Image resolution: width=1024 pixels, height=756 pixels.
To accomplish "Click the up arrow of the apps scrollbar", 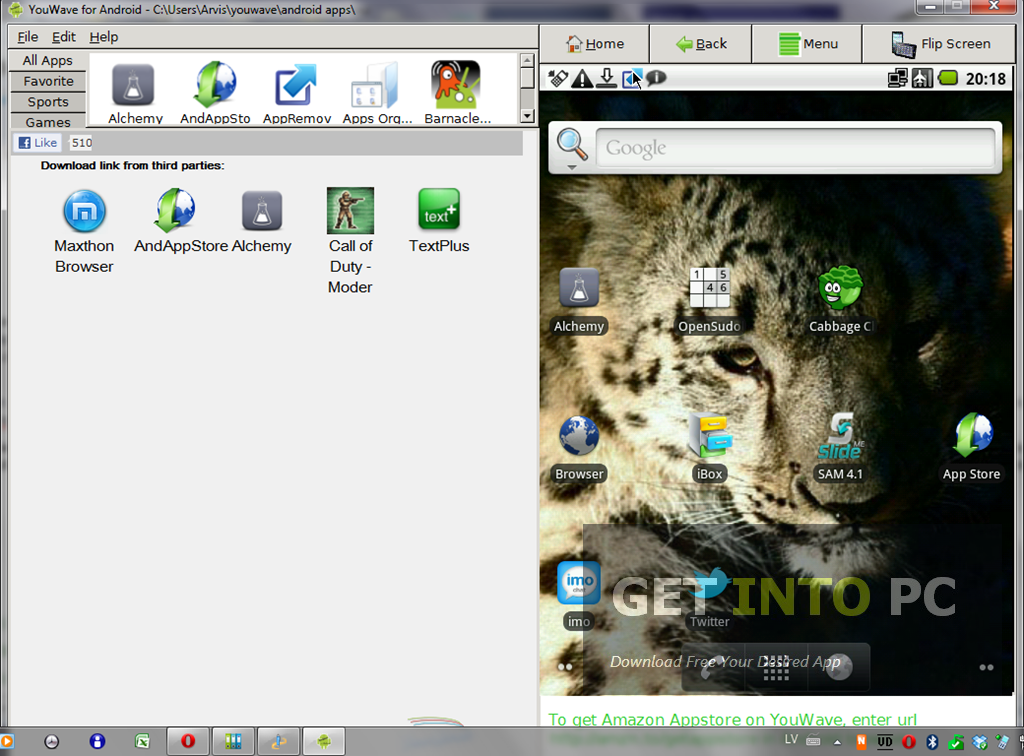I will click(527, 61).
